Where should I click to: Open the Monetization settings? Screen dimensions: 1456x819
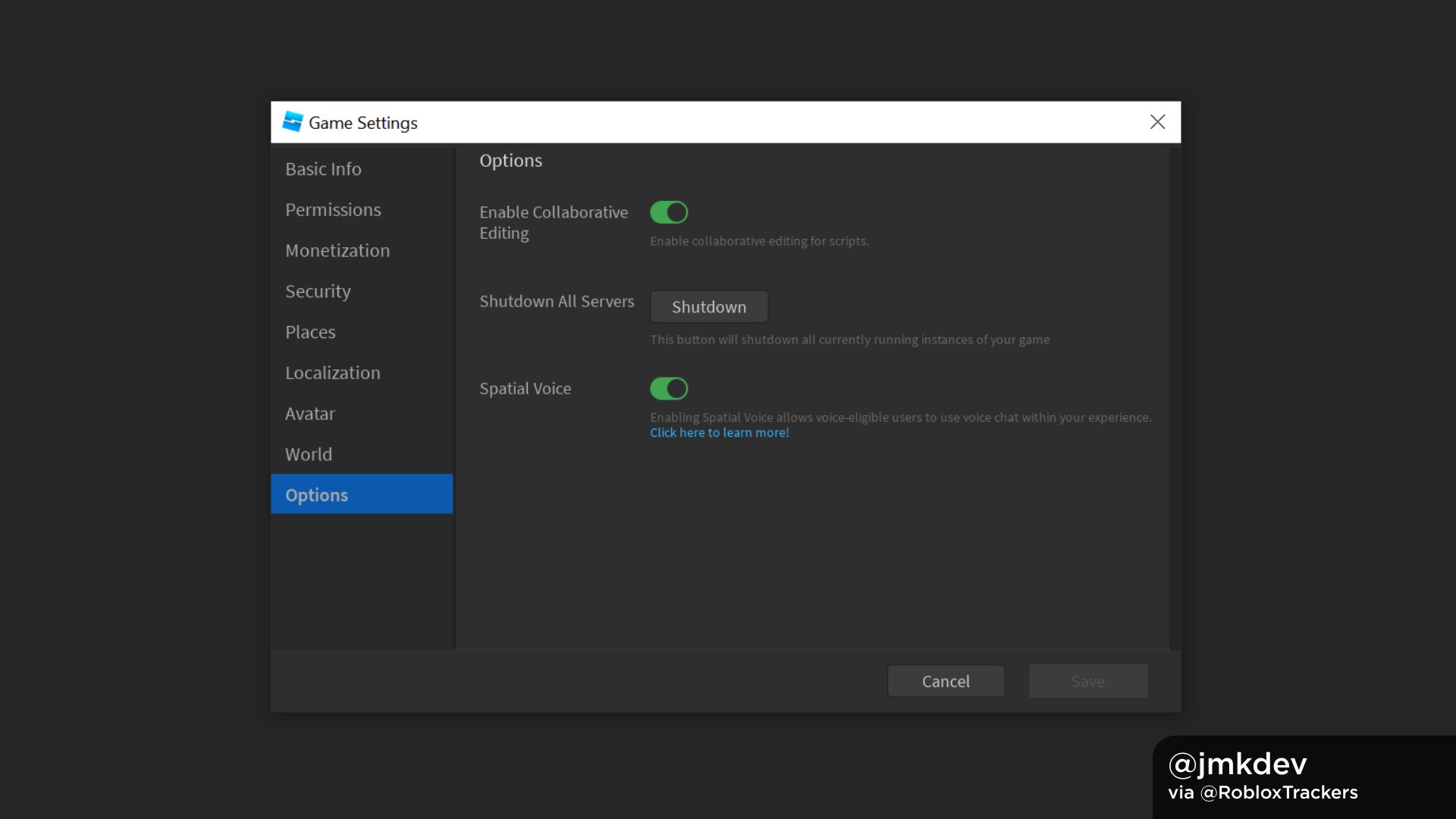tap(337, 250)
